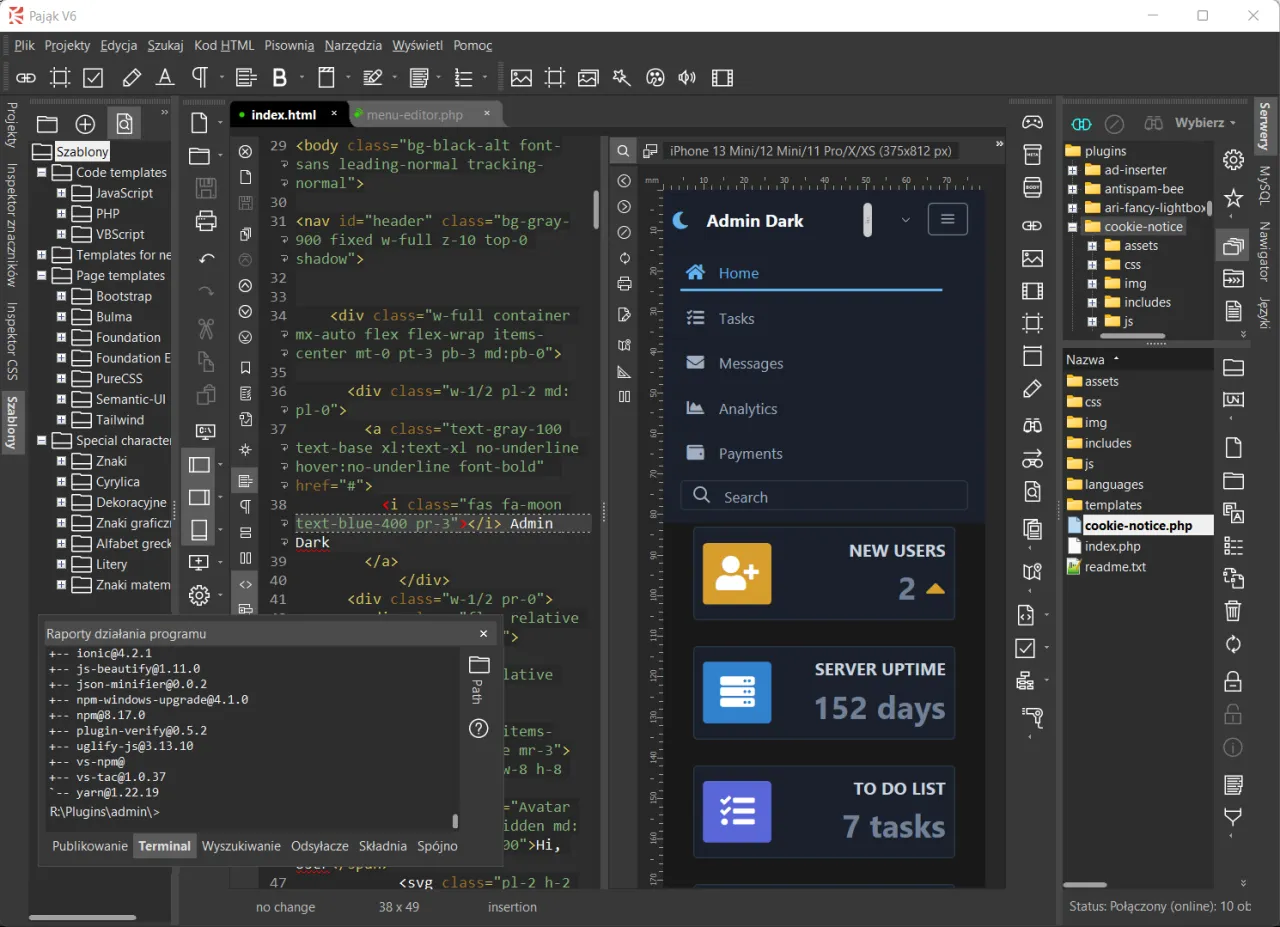Screen dimensions: 1280x927
Task: Click the color palette toolbar icon
Action: click(x=654, y=77)
